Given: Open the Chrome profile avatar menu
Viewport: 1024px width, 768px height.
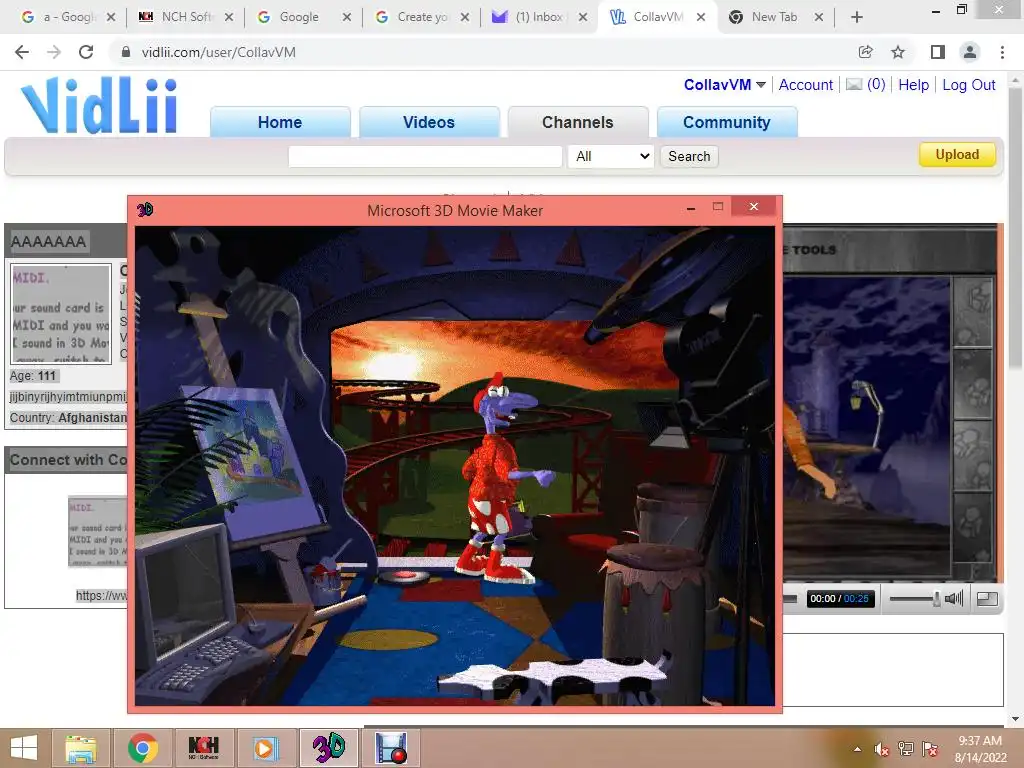Looking at the screenshot, I should (x=970, y=52).
